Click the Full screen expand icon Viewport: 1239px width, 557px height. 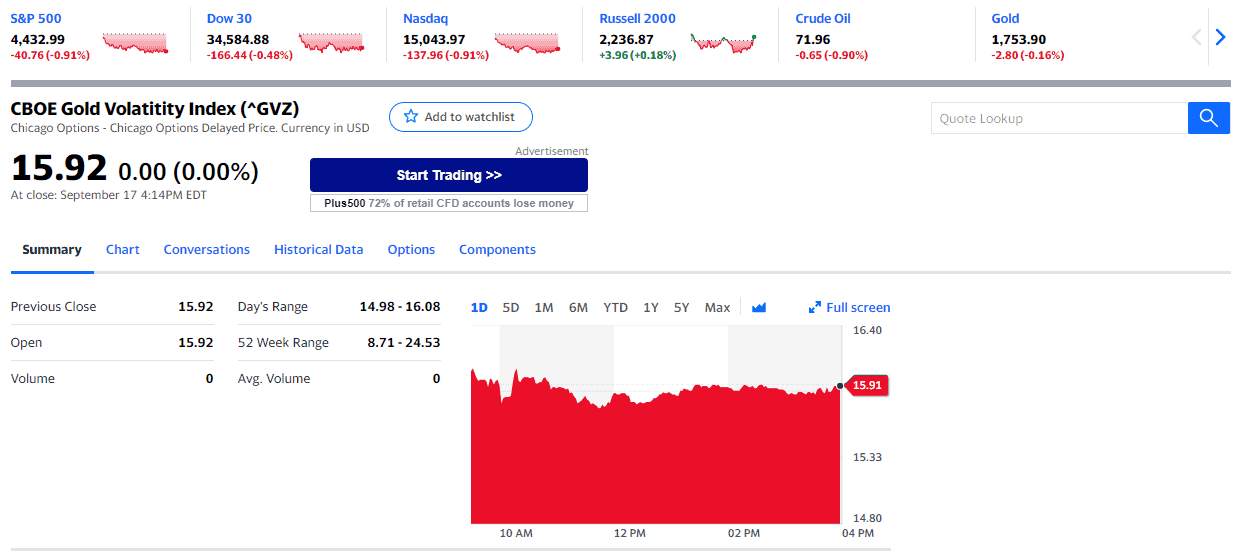click(x=815, y=308)
